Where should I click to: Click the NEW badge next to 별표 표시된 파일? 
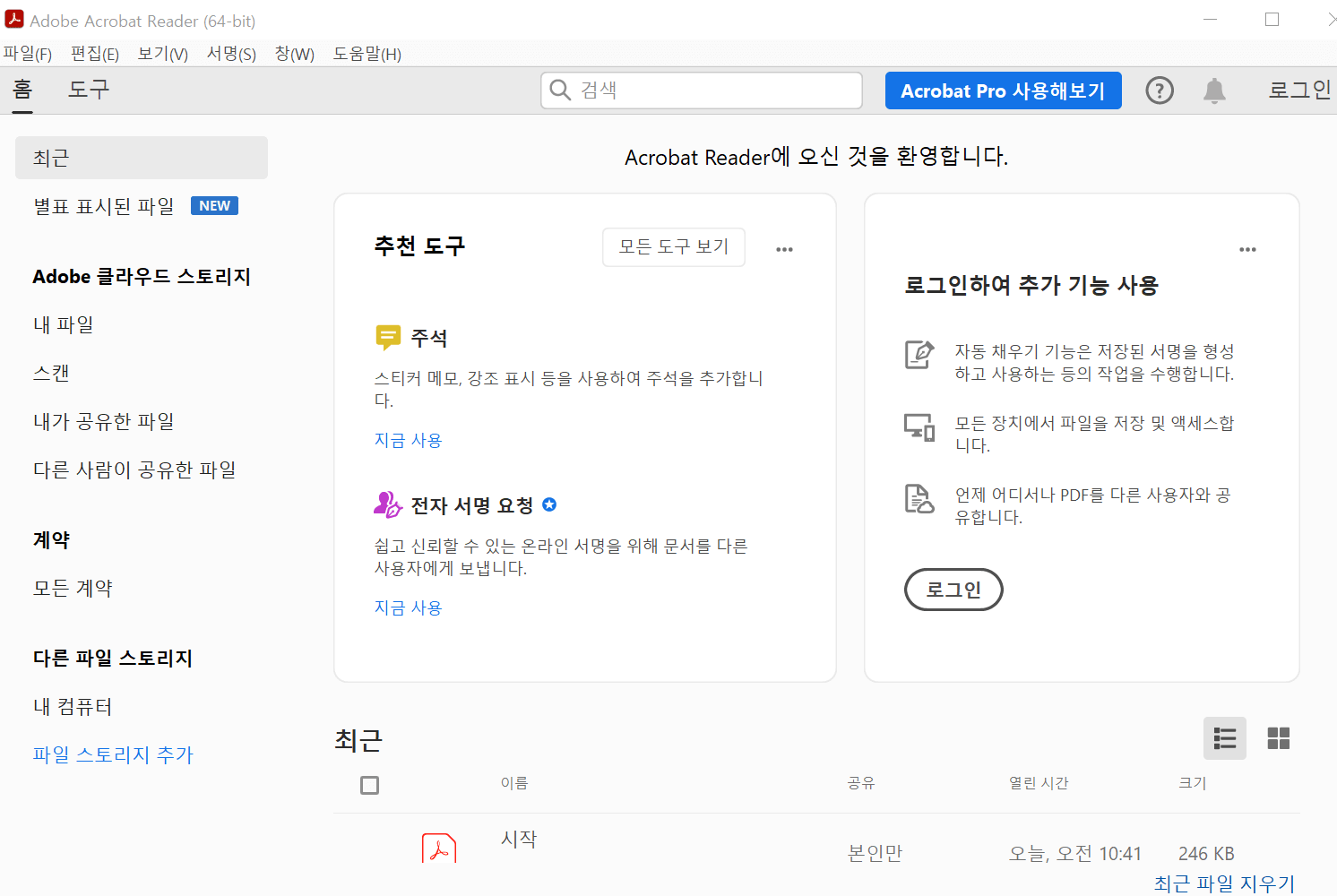click(214, 206)
